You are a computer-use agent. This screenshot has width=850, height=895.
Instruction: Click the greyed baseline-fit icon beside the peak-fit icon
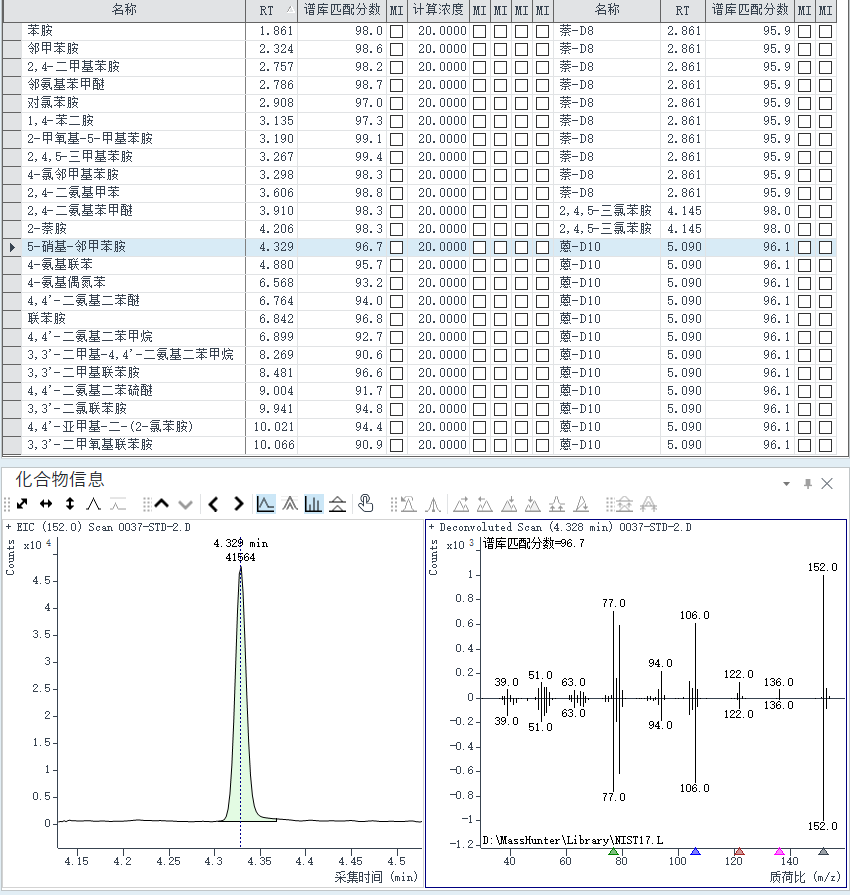click(x=118, y=504)
